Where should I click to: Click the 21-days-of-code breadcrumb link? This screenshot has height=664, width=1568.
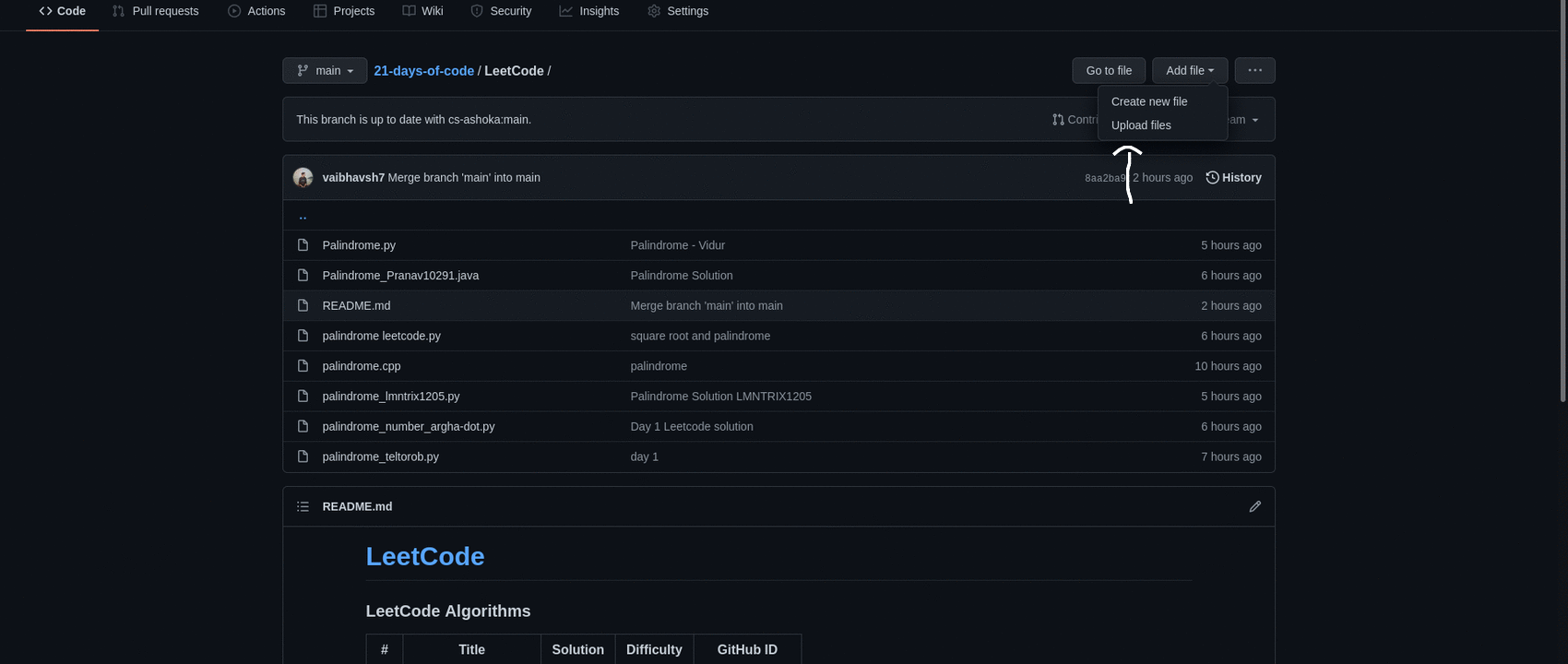point(423,71)
